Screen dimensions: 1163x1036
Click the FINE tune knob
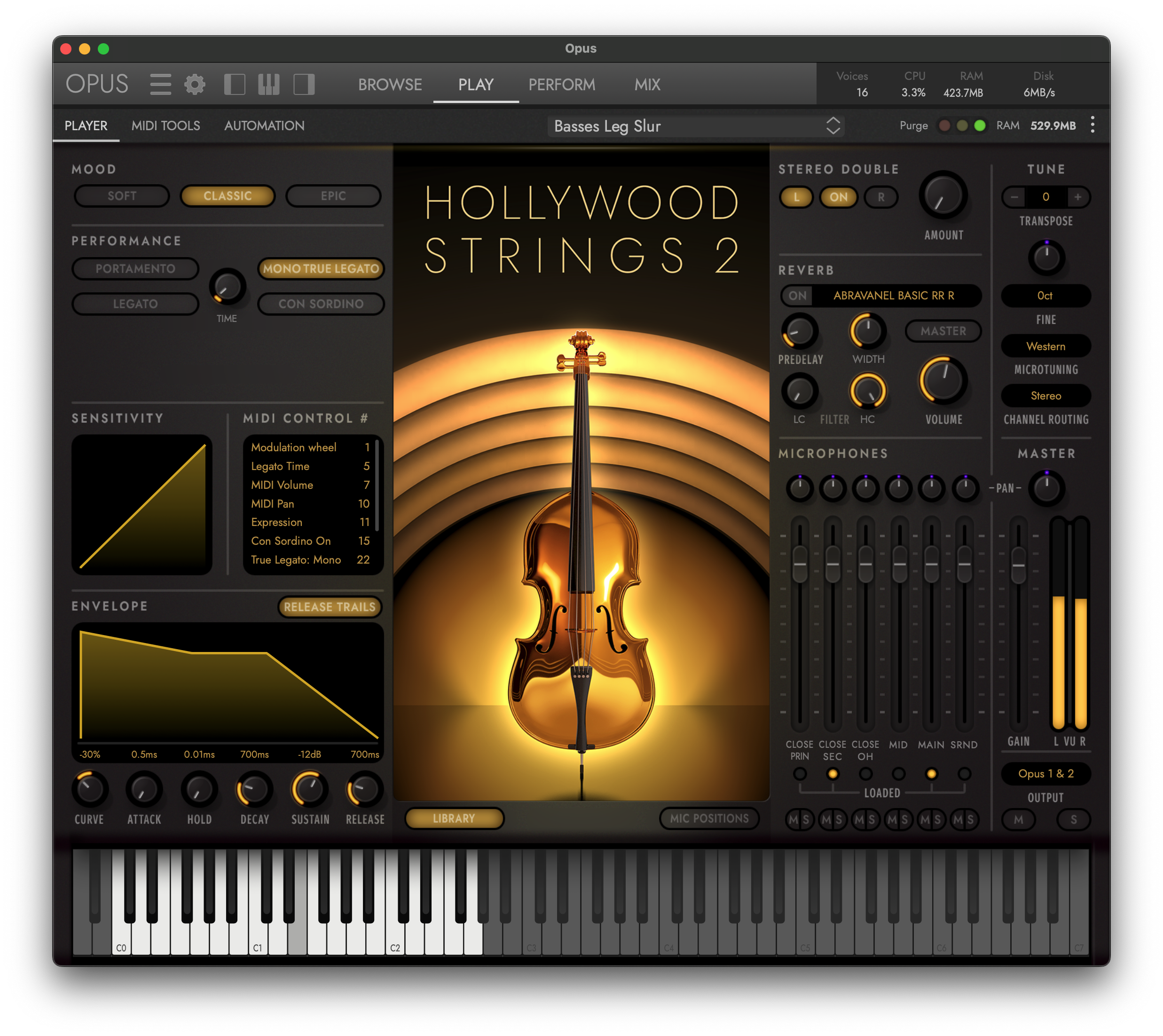pos(1046,258)
